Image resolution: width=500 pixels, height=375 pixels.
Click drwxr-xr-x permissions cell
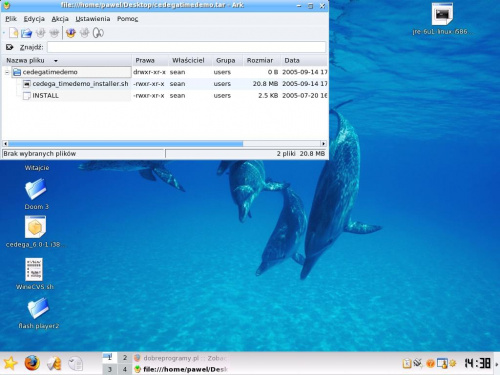click(x=149, y=72)
